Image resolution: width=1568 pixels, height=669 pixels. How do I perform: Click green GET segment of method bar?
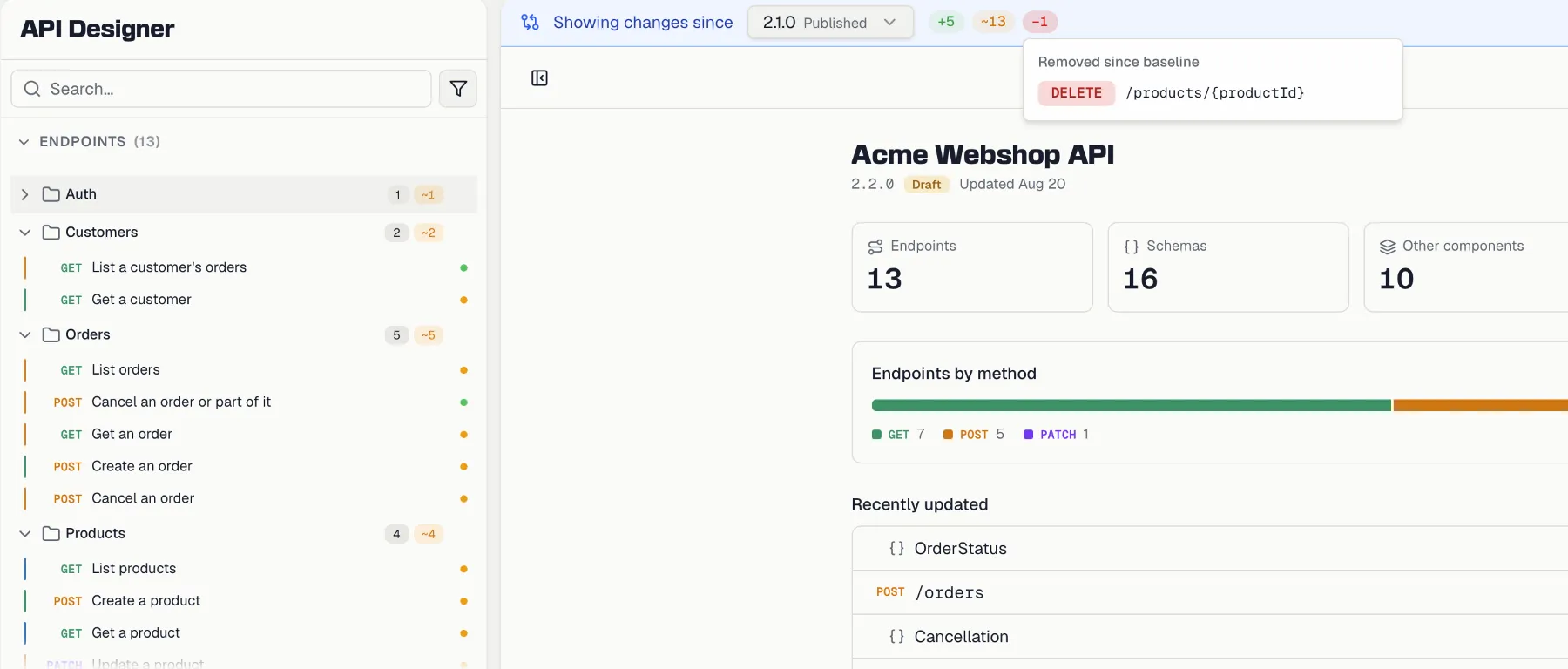tap(1131, 405)
